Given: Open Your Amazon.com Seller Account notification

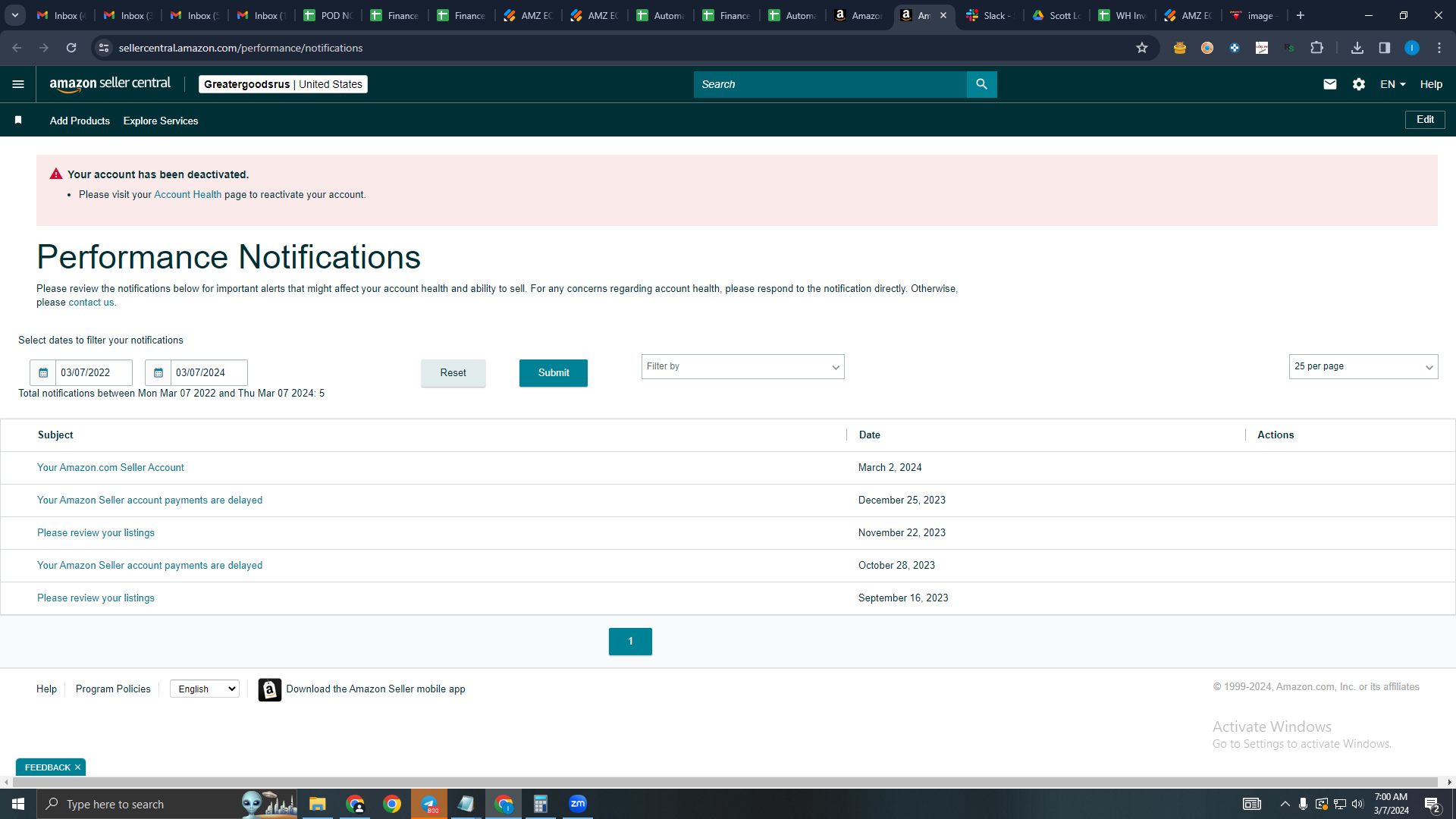Looking at the screenshot, I should click(111, 468).
